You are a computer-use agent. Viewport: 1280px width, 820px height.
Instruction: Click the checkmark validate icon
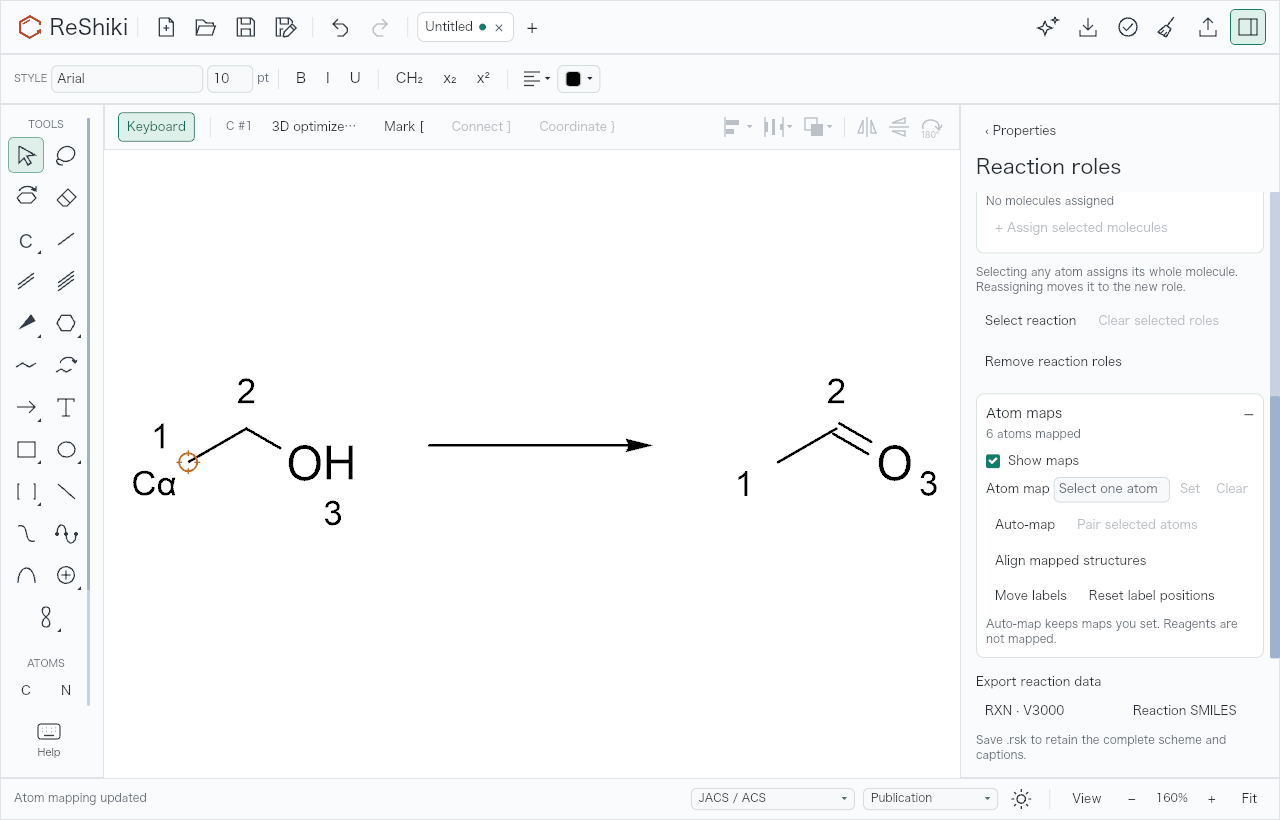[1128, 27]
